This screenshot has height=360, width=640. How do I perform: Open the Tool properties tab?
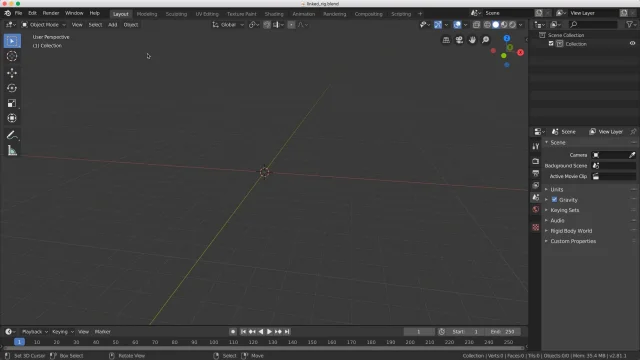(x=536, y=147)
